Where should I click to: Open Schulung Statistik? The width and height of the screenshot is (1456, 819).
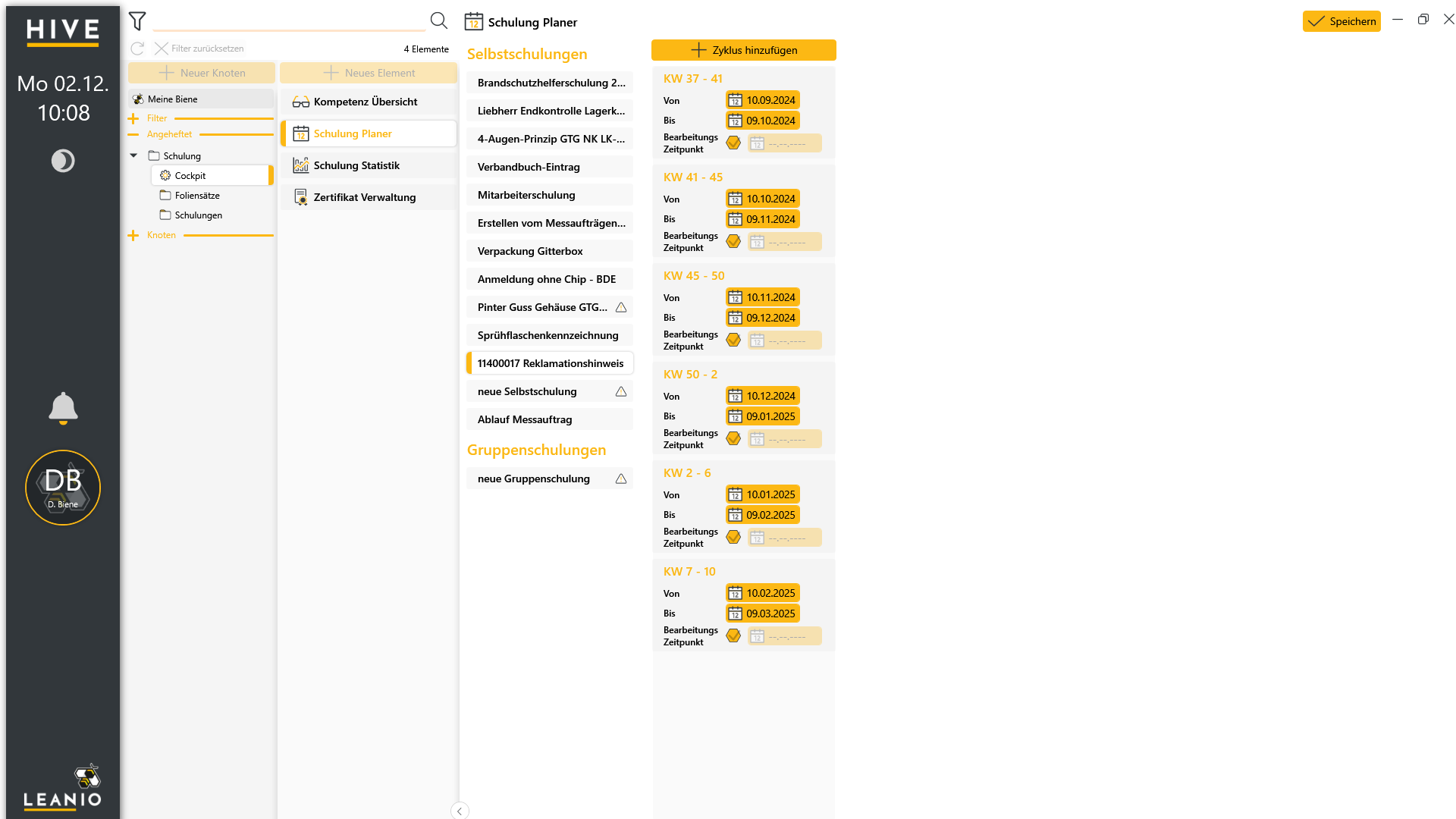pyautogui.click(x=369, y=165)
